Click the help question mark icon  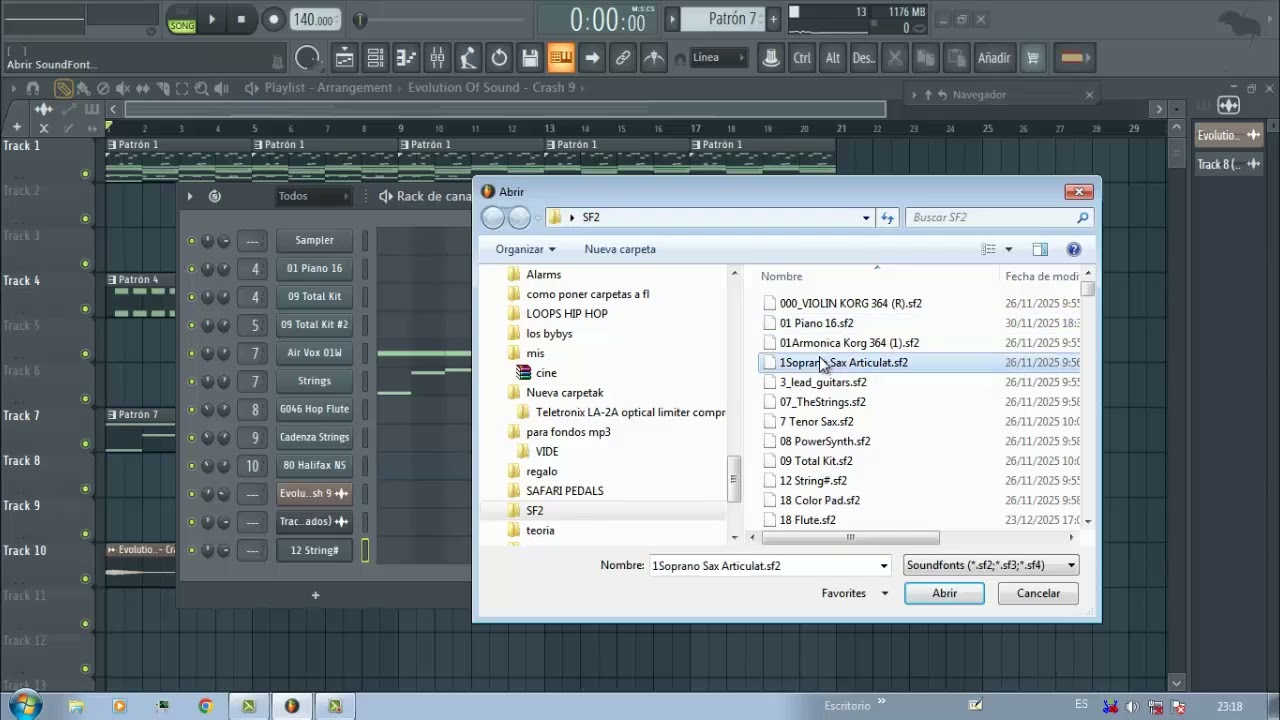pos(1074,249)
